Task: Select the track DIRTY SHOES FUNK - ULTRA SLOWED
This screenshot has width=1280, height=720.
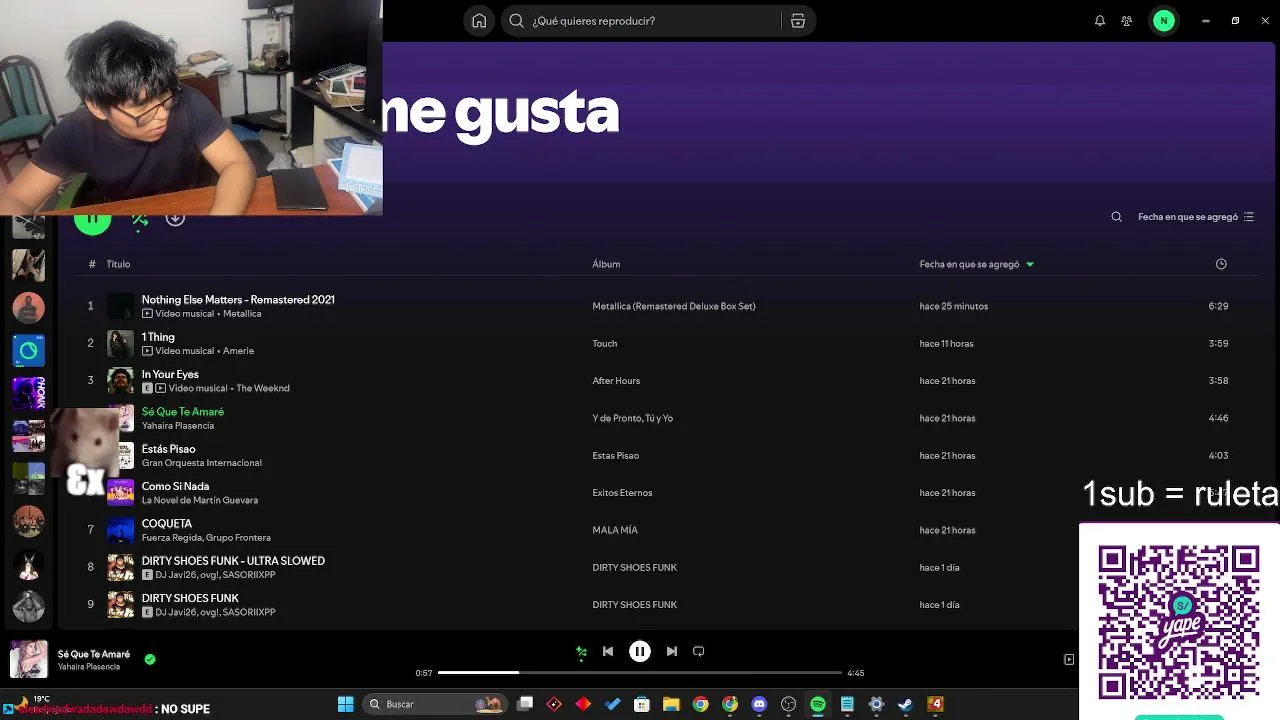Action: [x=233, y=561]
